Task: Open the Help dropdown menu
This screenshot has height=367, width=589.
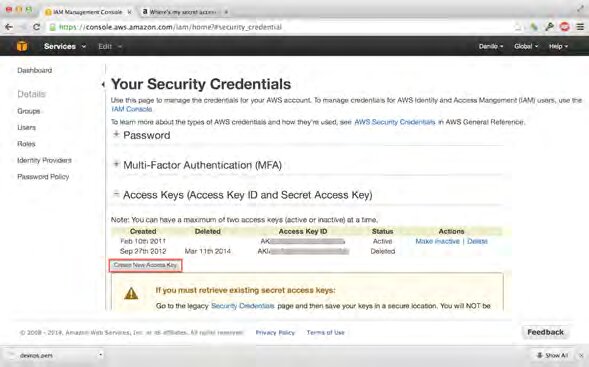Action: (x=558, y=46)
